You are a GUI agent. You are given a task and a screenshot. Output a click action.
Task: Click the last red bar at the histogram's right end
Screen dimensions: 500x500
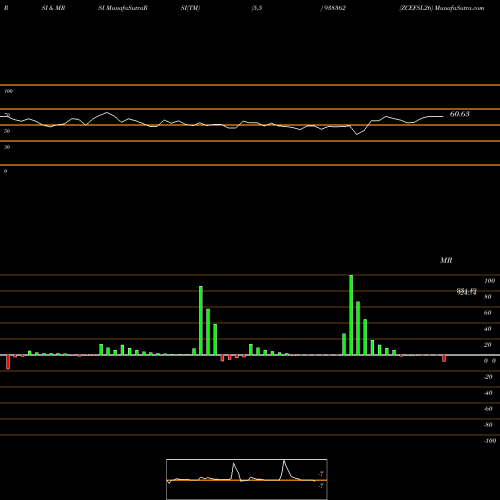tap(444, 358)
